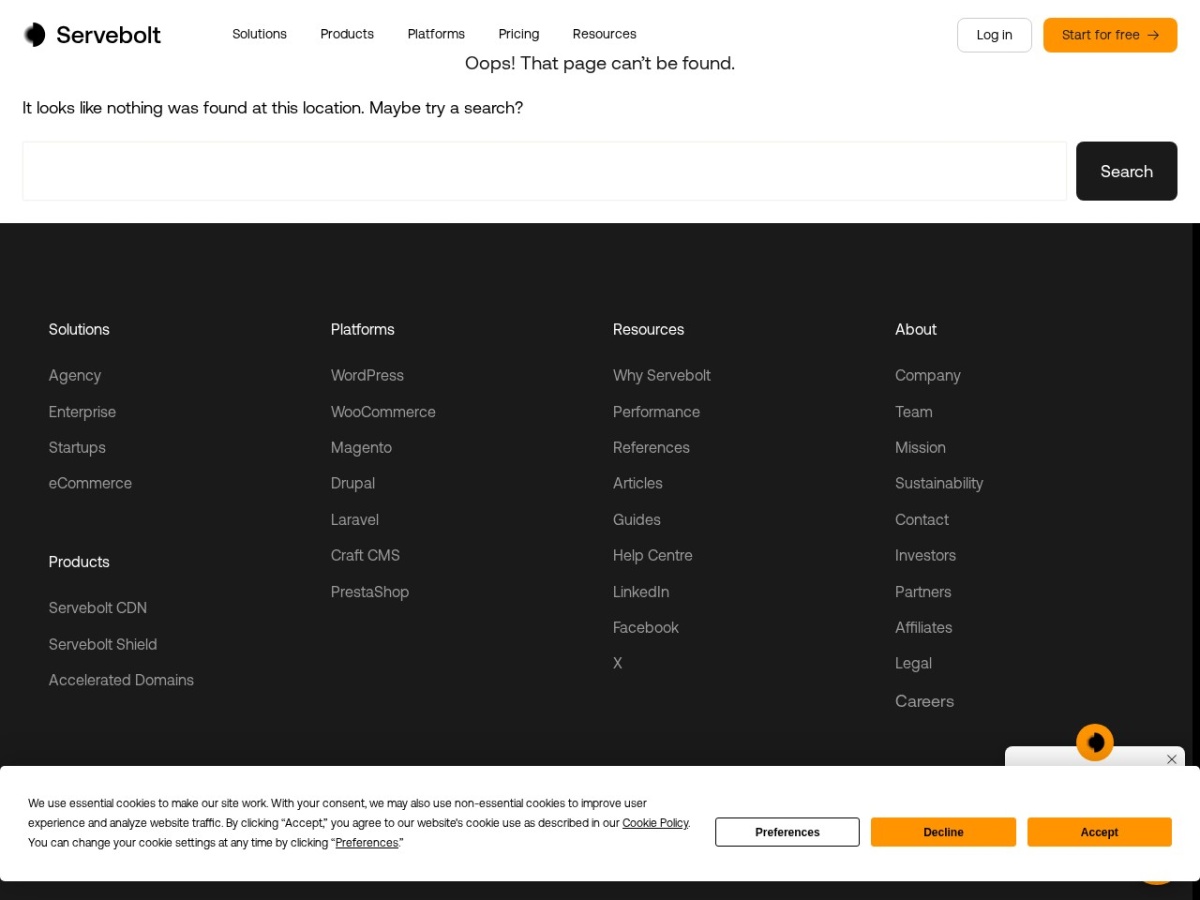Image resolution: width=1200 pixels, height=900 pixels.
Task: Open Enterprise footer link
Action: pos(82,412)
